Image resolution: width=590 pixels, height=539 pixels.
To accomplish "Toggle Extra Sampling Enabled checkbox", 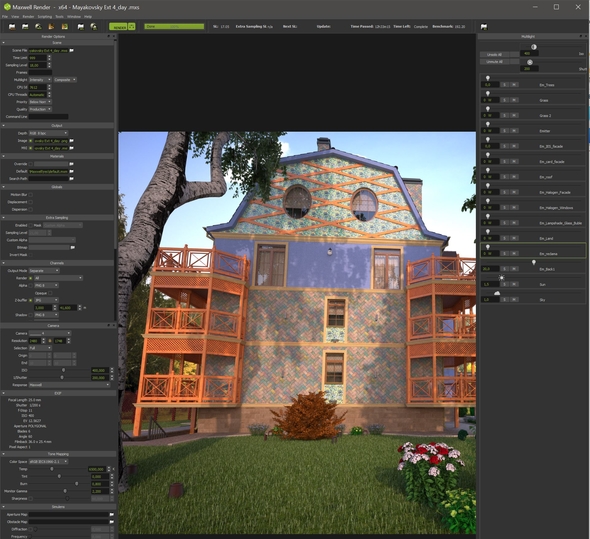I will pos(30,225).
